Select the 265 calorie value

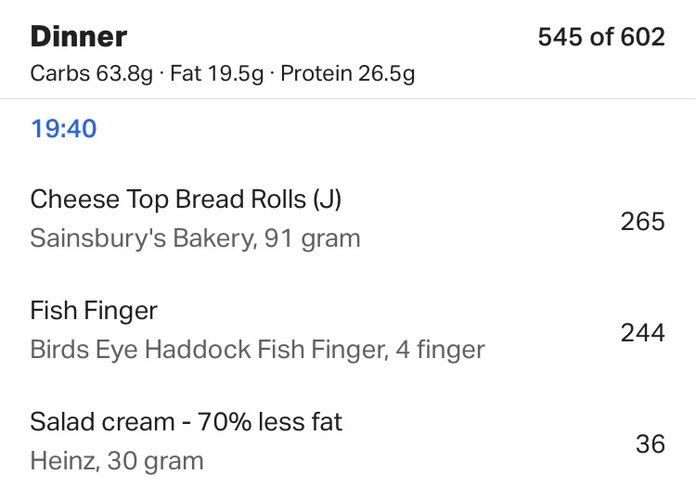(642, 221)
